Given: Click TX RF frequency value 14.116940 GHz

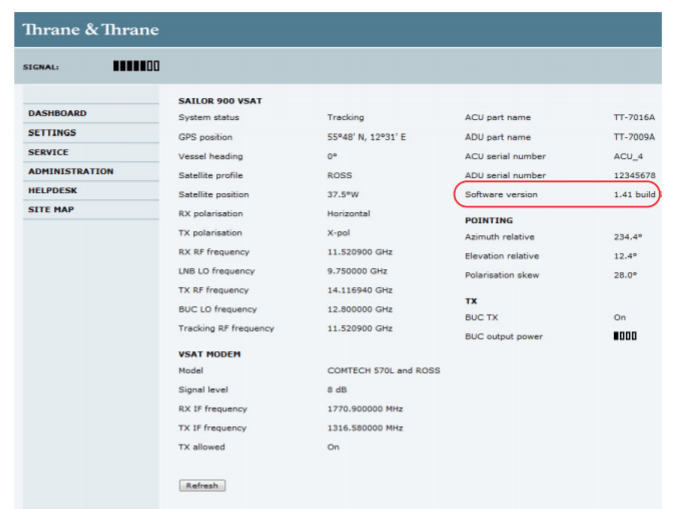Looking at the screenshot, I should tap(360, 290).
